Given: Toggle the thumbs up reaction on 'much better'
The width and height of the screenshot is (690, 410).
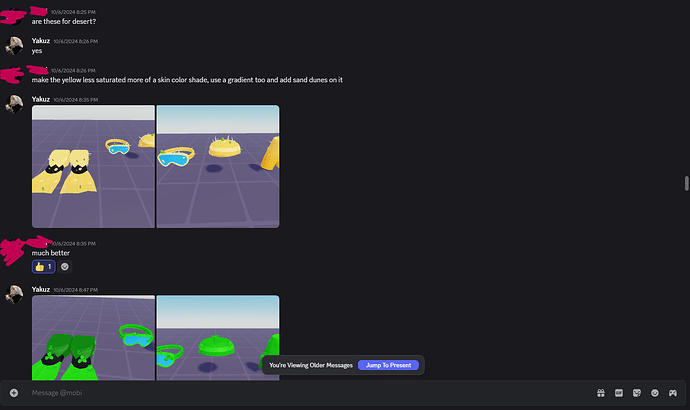Looking at the screenshot, I should click(44, 267).
